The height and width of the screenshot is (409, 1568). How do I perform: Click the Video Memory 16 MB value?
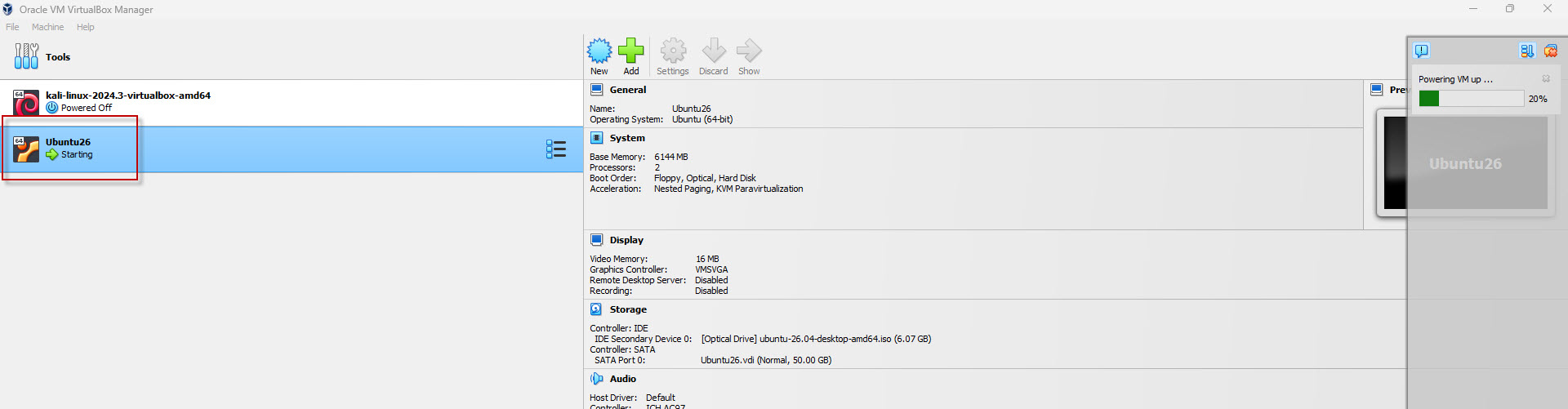707,259
